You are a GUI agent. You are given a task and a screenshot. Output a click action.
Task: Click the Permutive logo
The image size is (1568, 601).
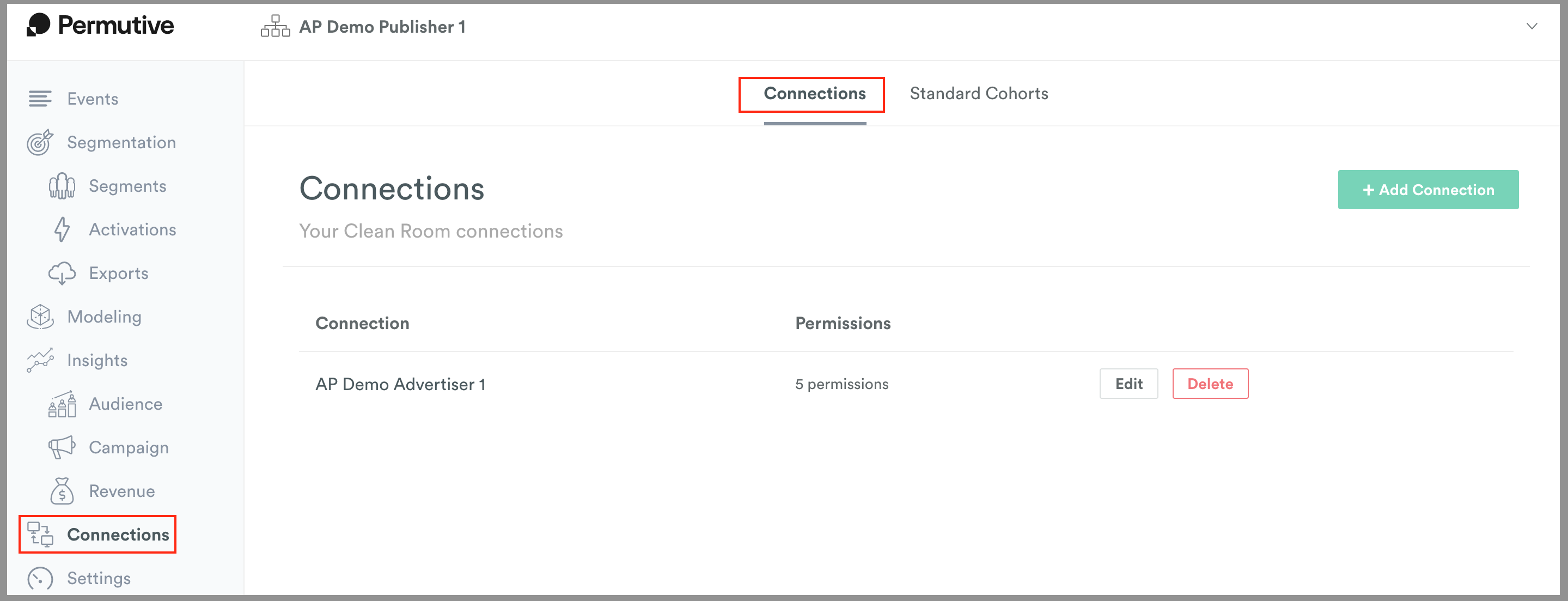coord(100,25)
